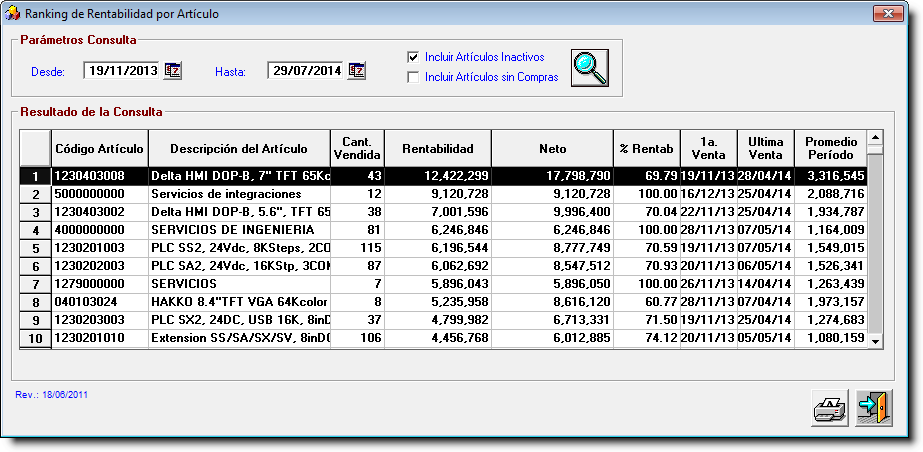923x452 pixels.
Task: Click Neto value 17,798,790
Action: point(552,176)
